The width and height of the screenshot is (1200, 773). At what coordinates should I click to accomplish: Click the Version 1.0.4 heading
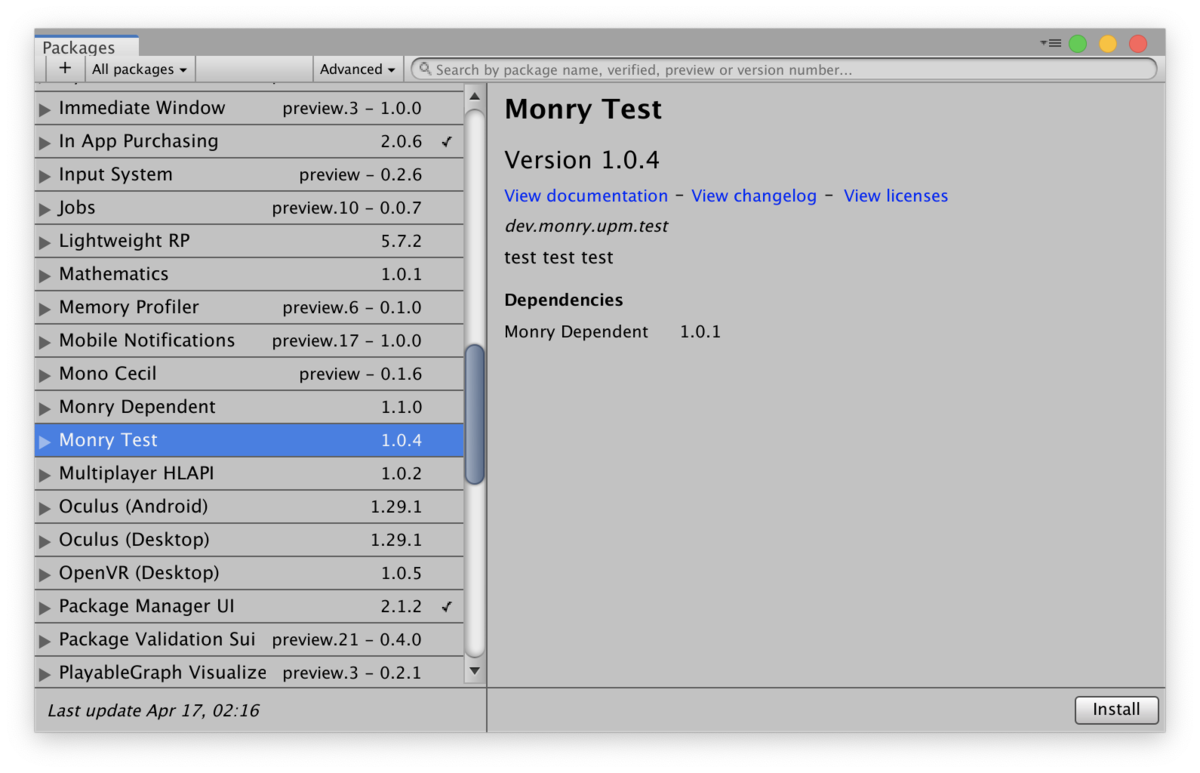582,160
